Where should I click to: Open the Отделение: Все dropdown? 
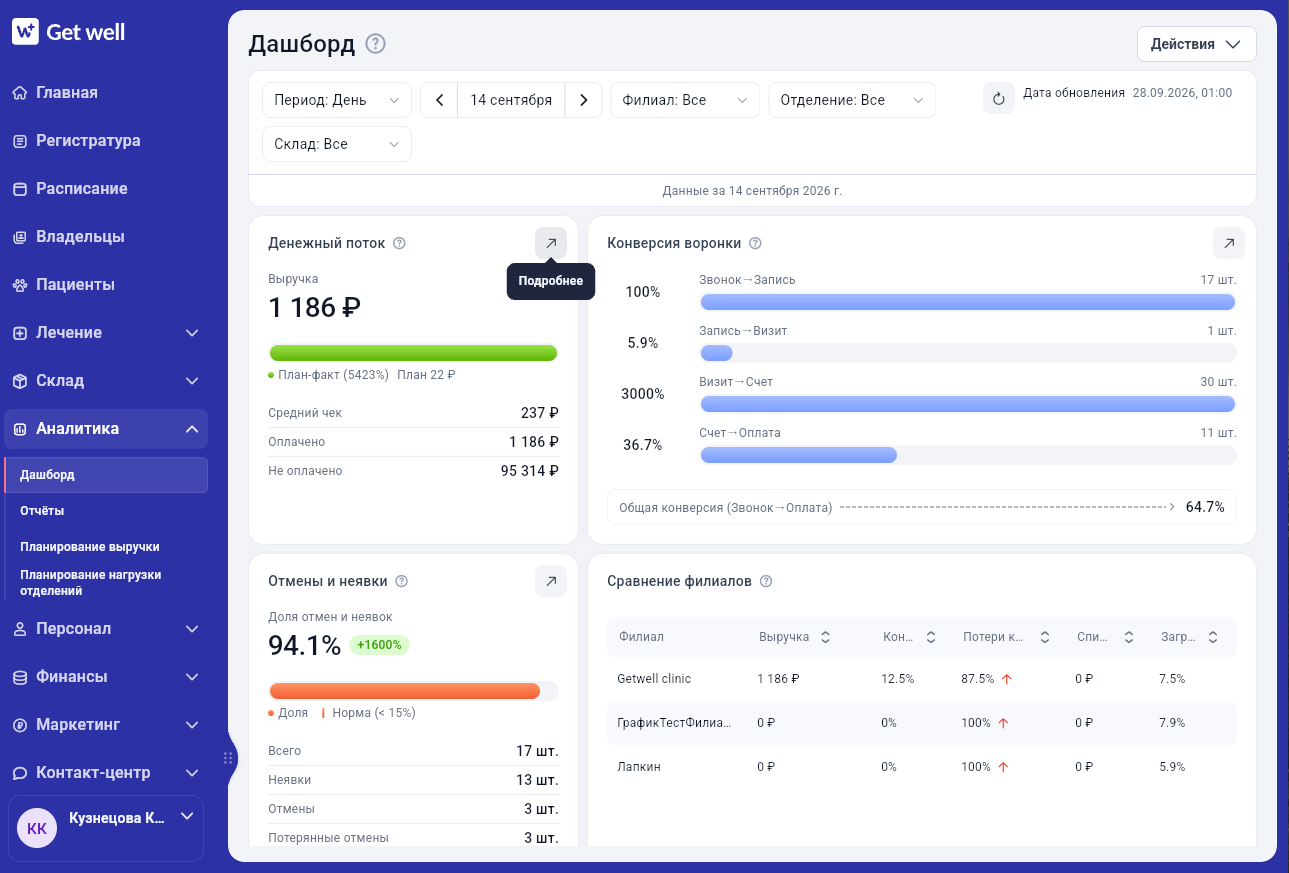tap(852, 100)
